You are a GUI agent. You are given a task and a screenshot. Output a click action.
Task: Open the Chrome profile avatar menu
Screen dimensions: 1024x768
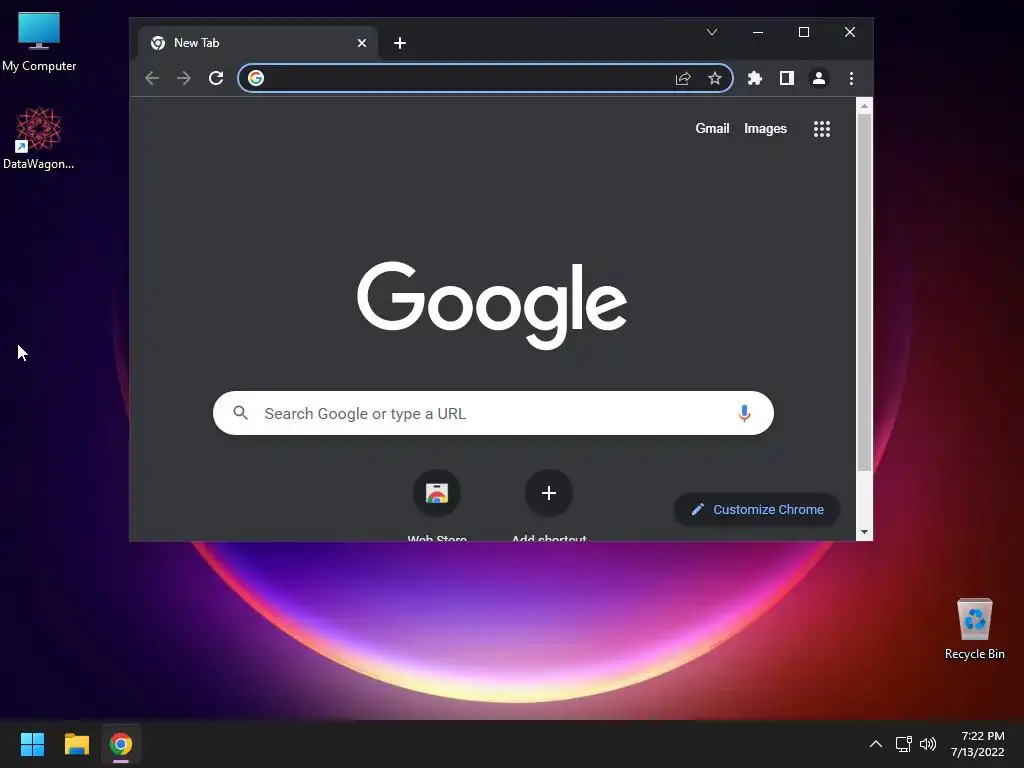pyautogui.click(x=819, y=78)
